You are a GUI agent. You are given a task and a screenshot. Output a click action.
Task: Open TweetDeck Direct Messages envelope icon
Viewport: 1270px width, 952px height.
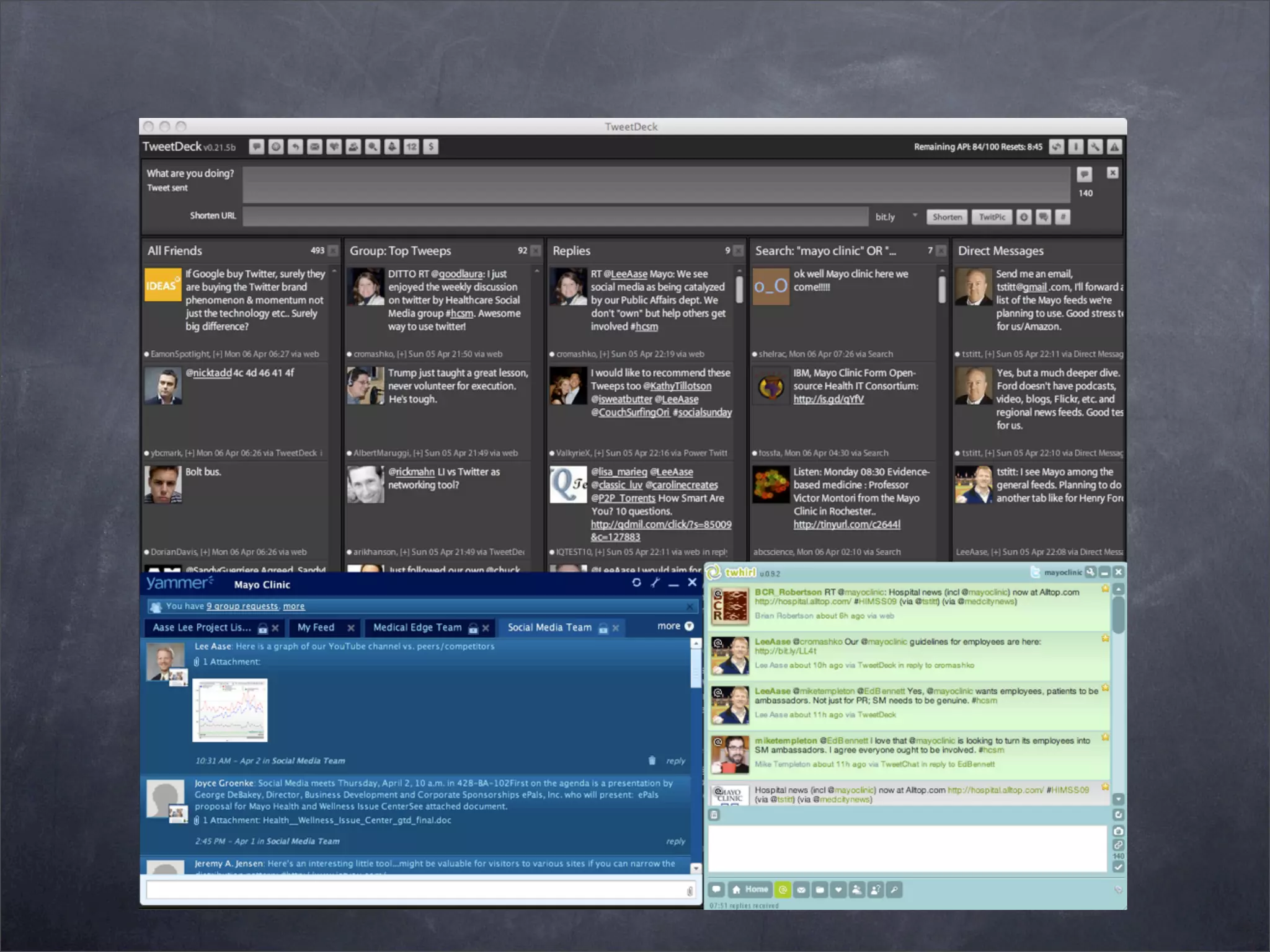point(314,147)
